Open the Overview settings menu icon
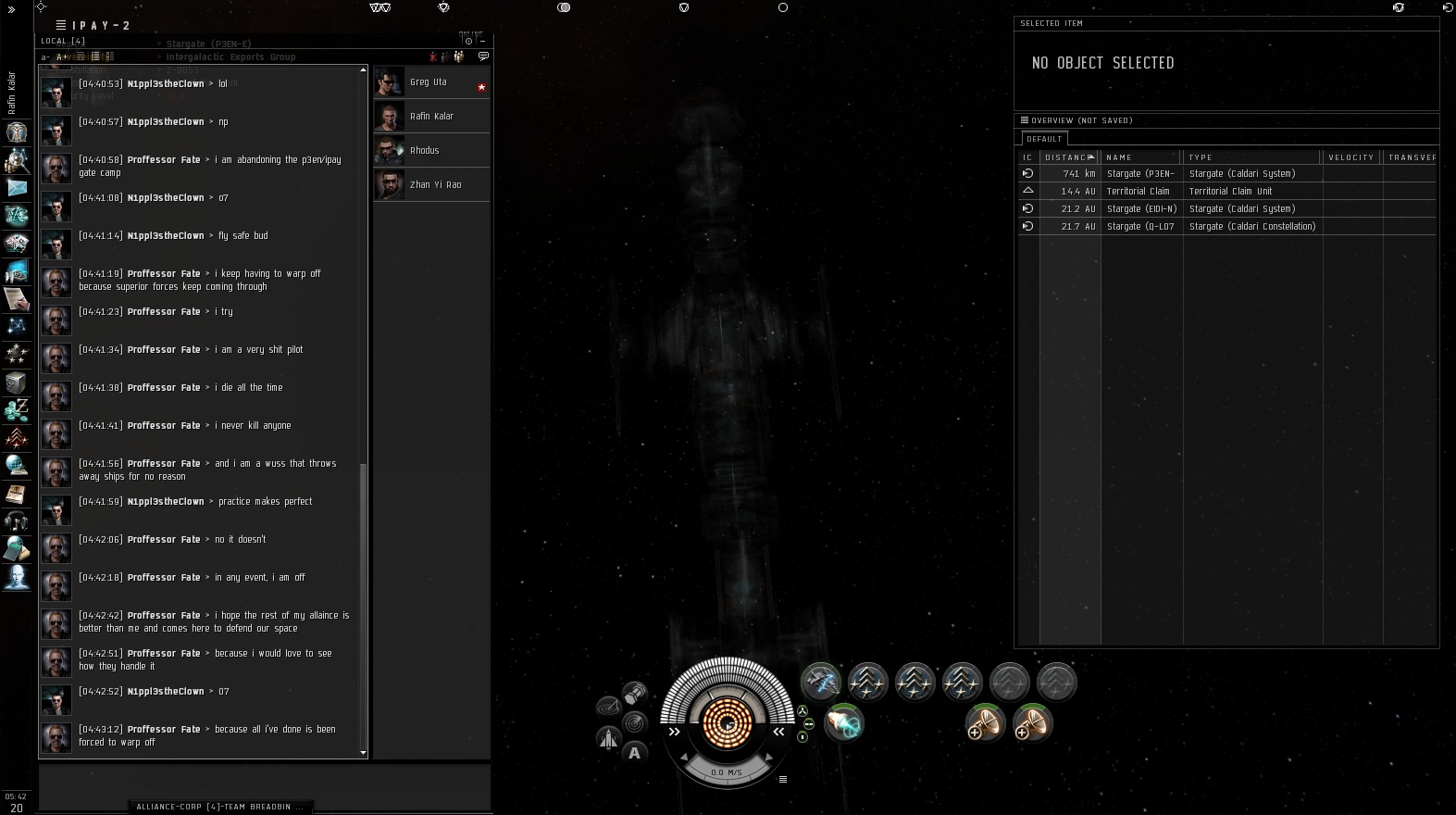The width and height of the screenshot is (1456, 815). (x=1025, y=119)
